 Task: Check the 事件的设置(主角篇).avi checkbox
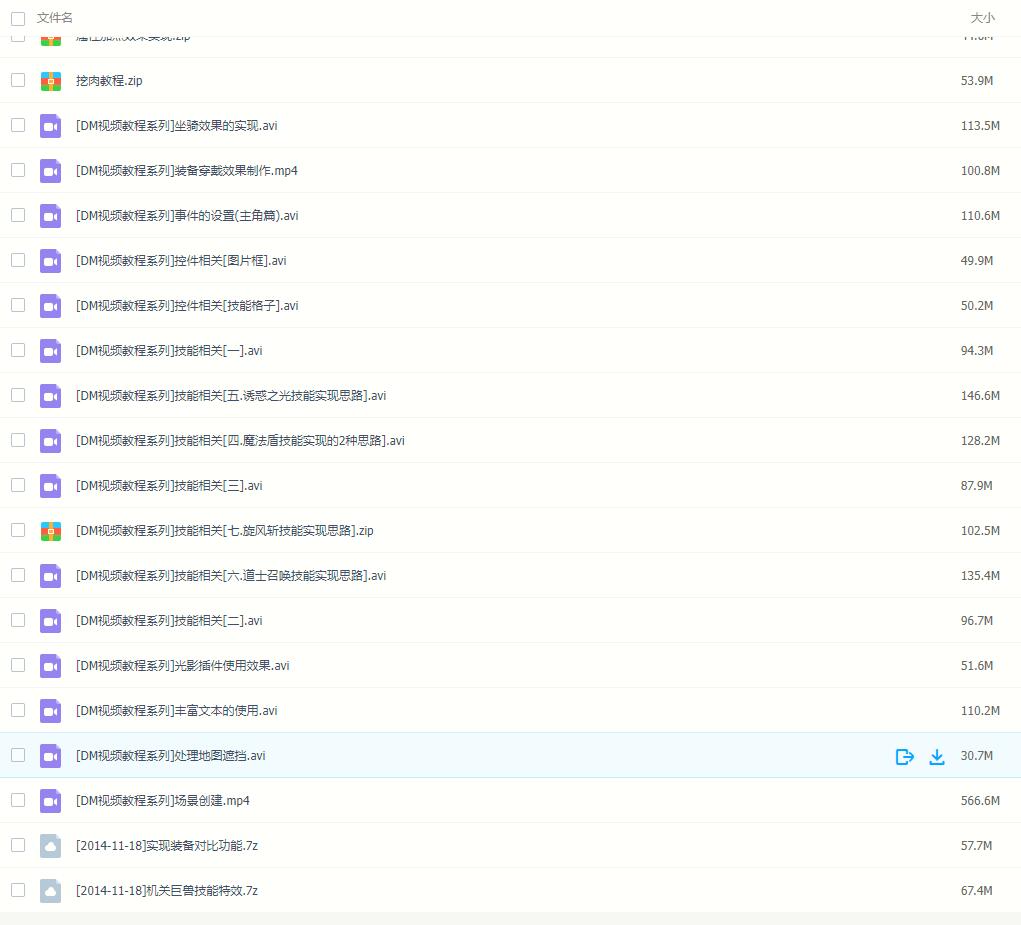18,214
